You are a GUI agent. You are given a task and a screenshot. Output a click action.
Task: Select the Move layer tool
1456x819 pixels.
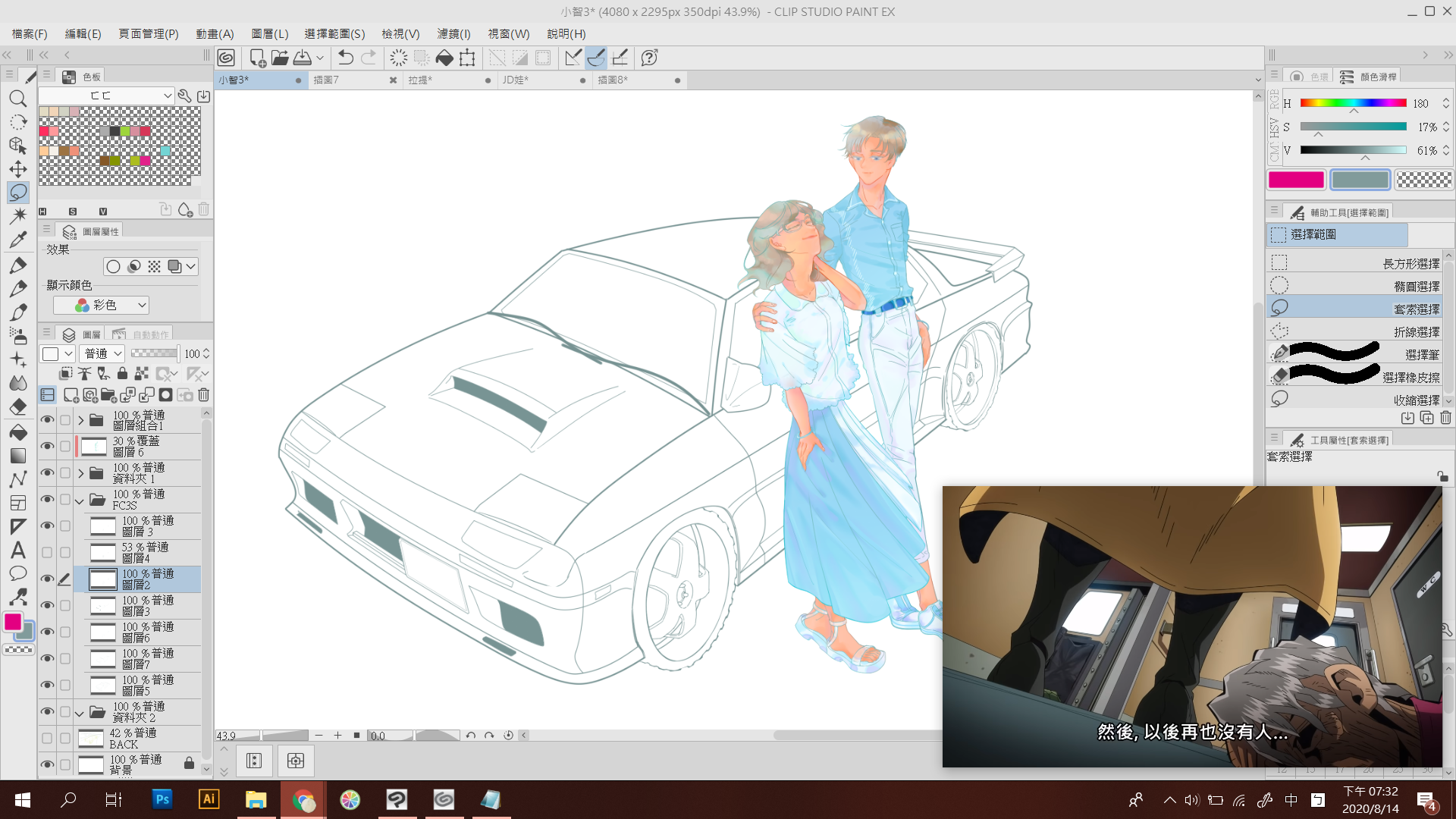[18, 169]
